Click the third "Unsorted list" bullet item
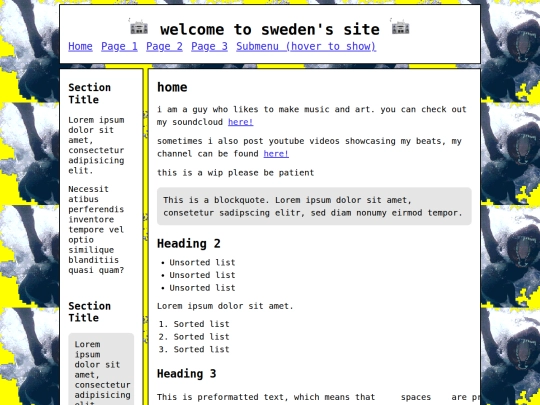540x405 pixels. [x=202, y=288]
